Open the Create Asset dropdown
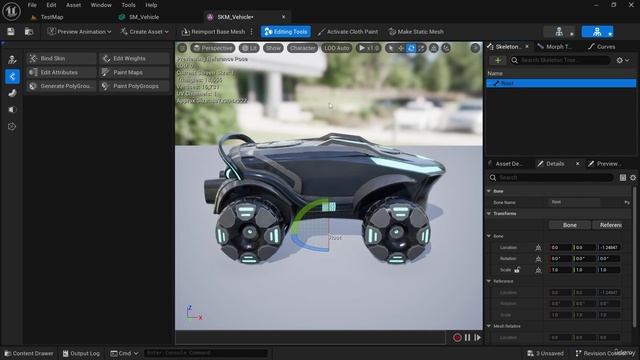This screenshot has height=360, width=640. 144,31
